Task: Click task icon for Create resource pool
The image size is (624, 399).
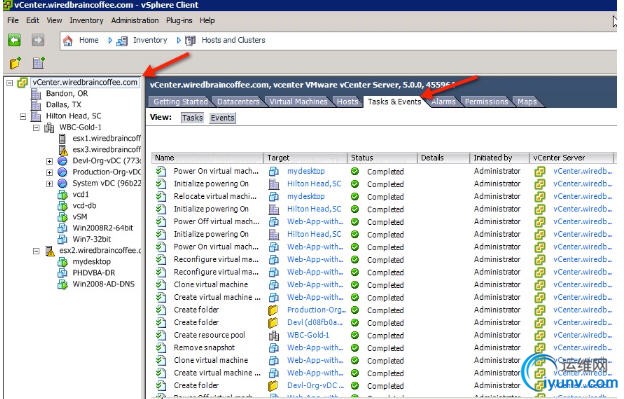Action: (161, 335)
